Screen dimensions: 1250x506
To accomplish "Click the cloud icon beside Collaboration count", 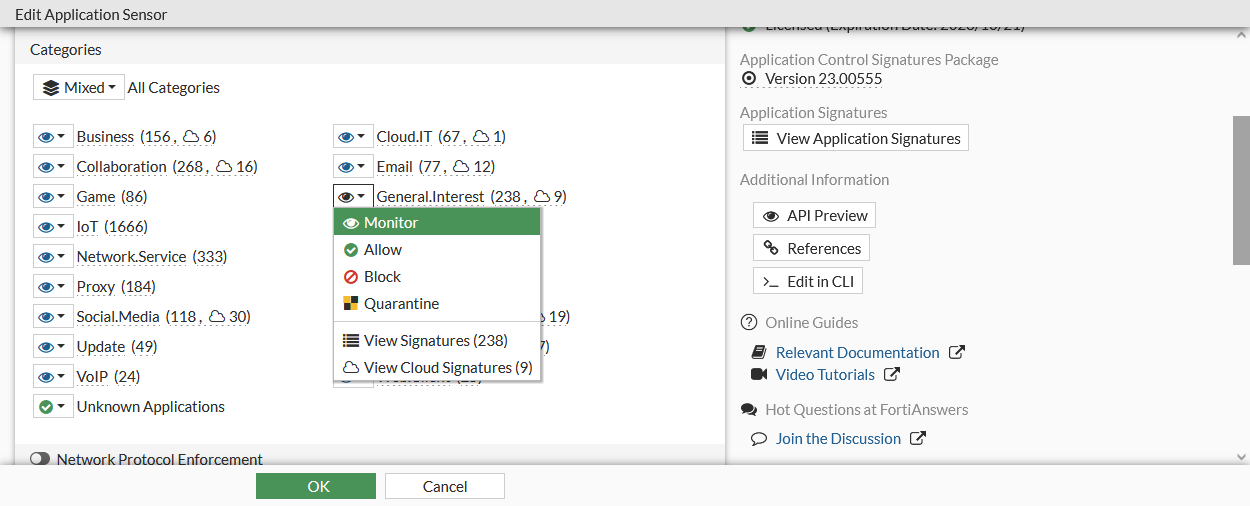I will click(x=224, y=167).
